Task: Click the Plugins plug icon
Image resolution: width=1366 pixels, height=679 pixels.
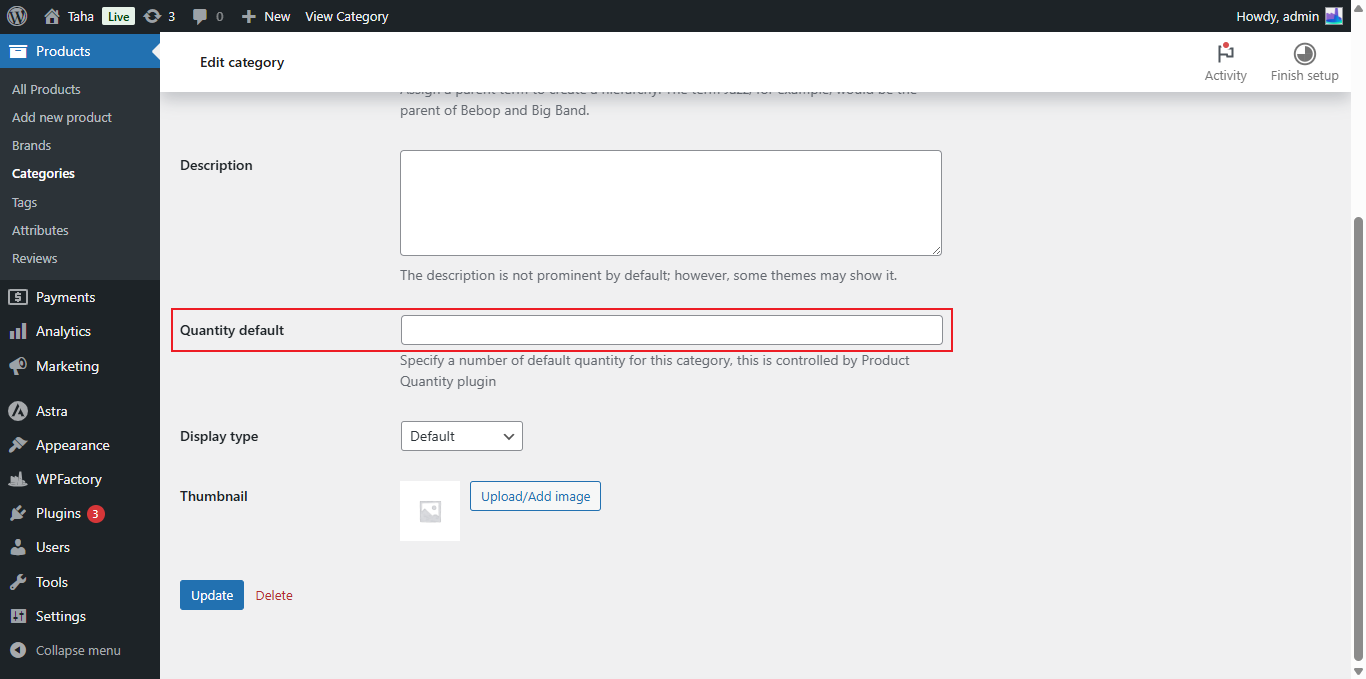Action: click(18, 513)
